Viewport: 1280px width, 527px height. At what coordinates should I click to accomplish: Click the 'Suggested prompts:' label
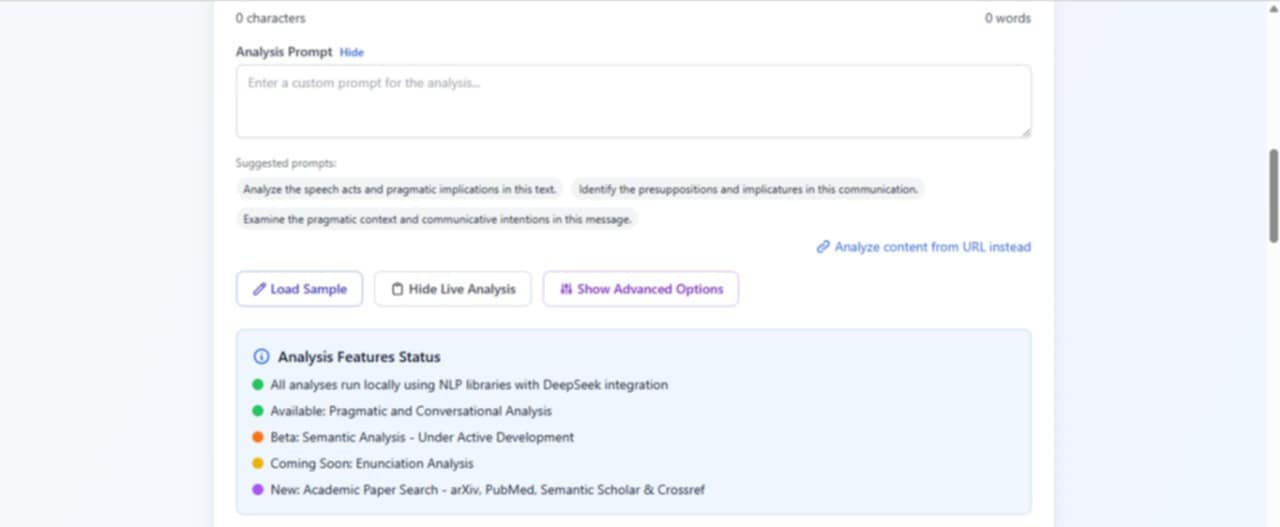286,163
